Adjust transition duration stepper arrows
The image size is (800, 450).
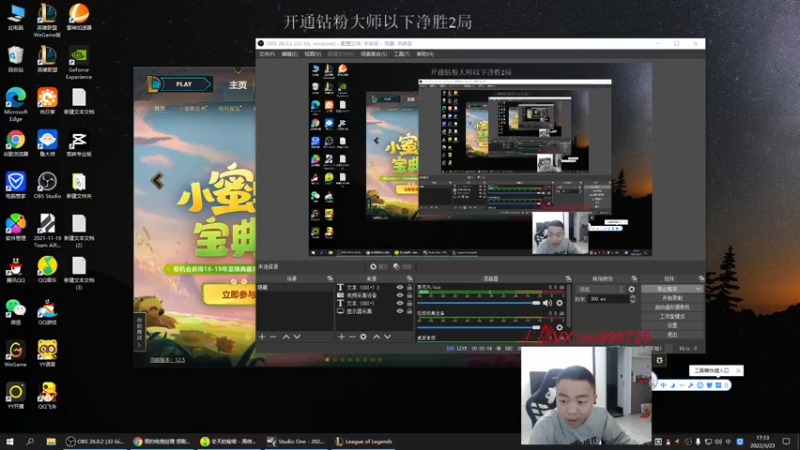point(633,299)
